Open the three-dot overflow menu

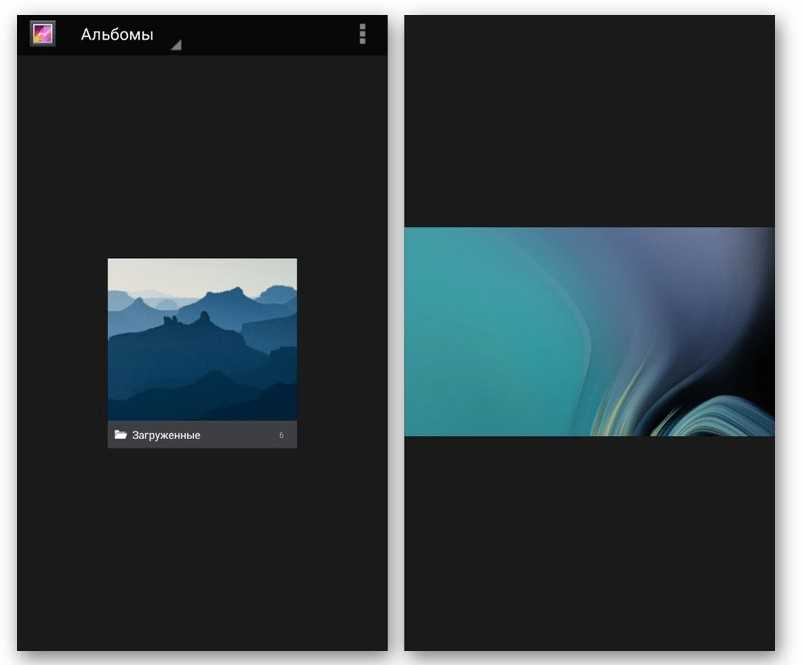tap(362, 34)
